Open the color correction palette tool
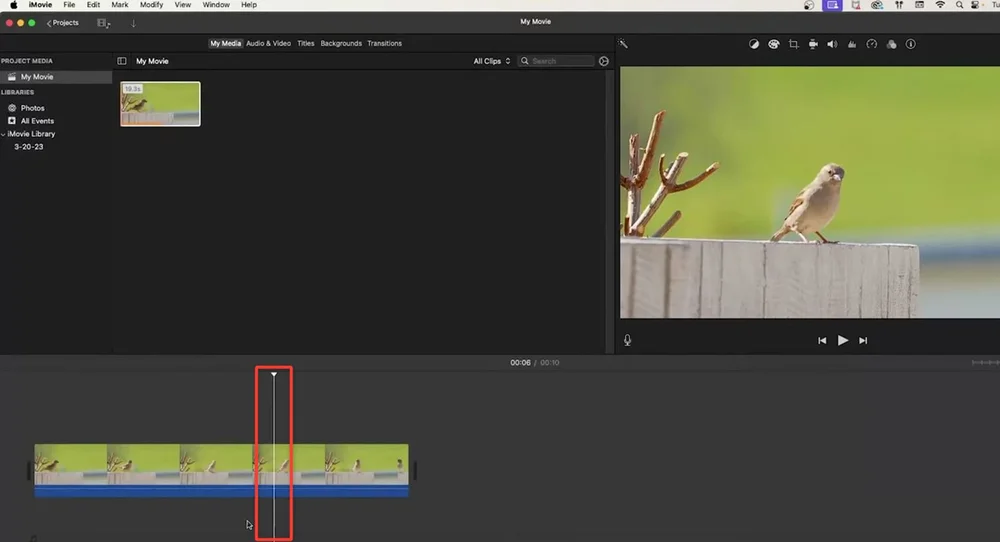Viewport: 1000px width, 542px height. pyautogui.click(x=774, y=44)
